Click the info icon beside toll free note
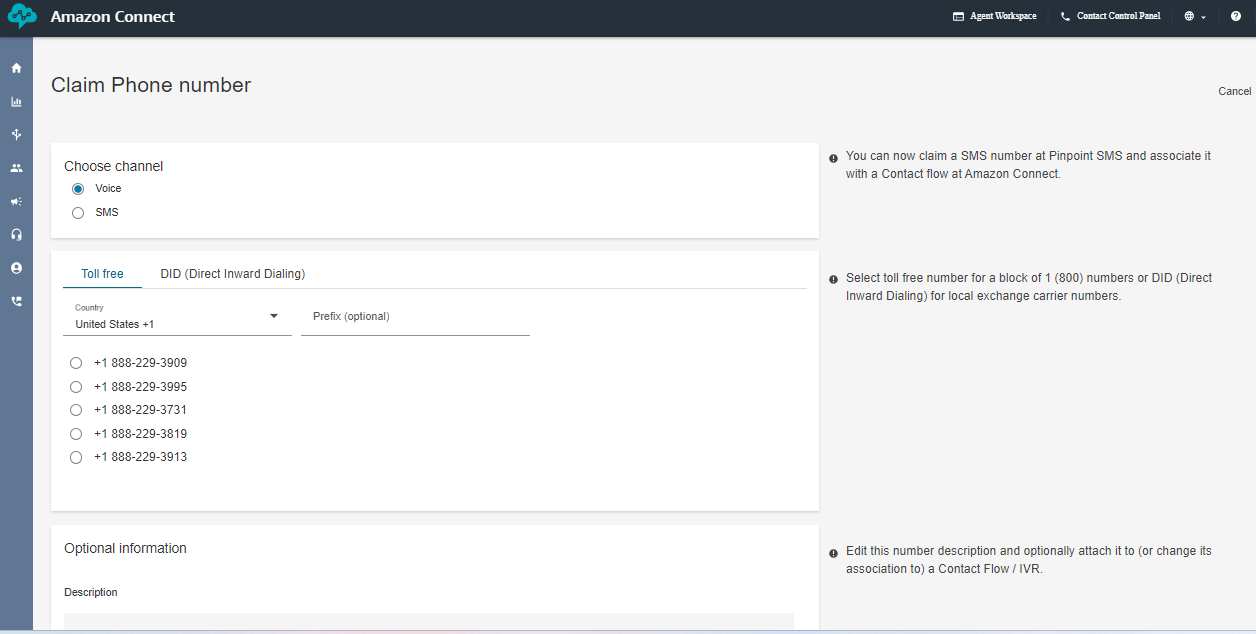The width and height of the screenshot is (1256, 634). [833, 280]
